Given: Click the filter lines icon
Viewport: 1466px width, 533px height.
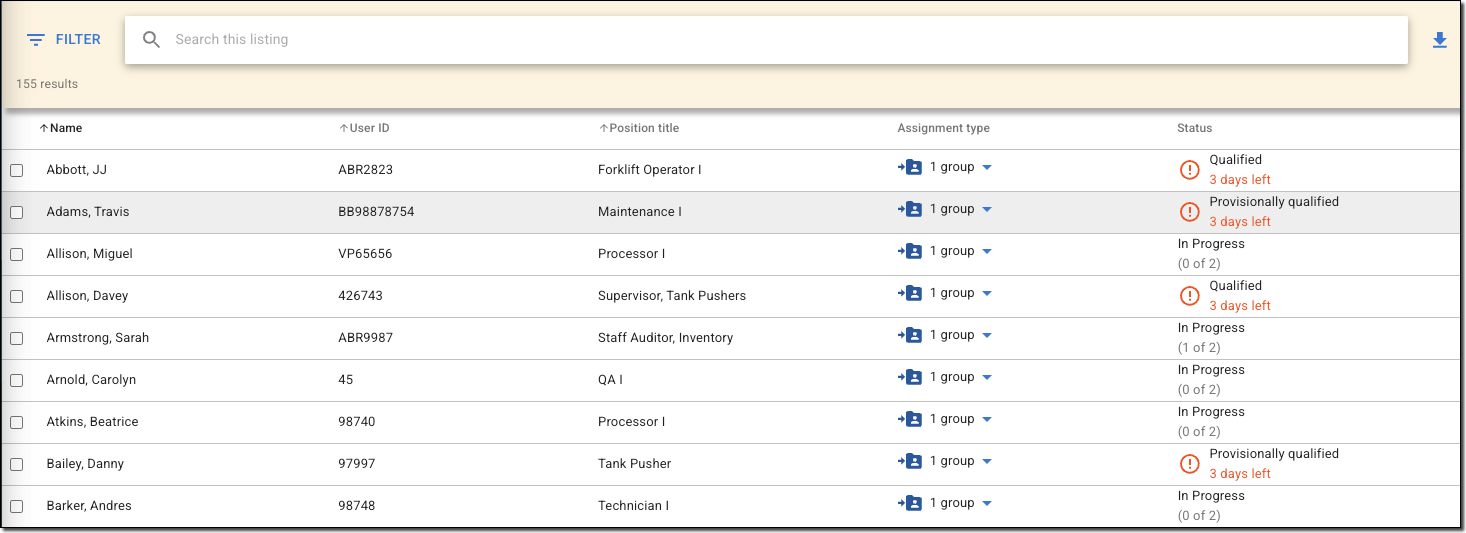Looking at the screenshot, I should point(36,40).
